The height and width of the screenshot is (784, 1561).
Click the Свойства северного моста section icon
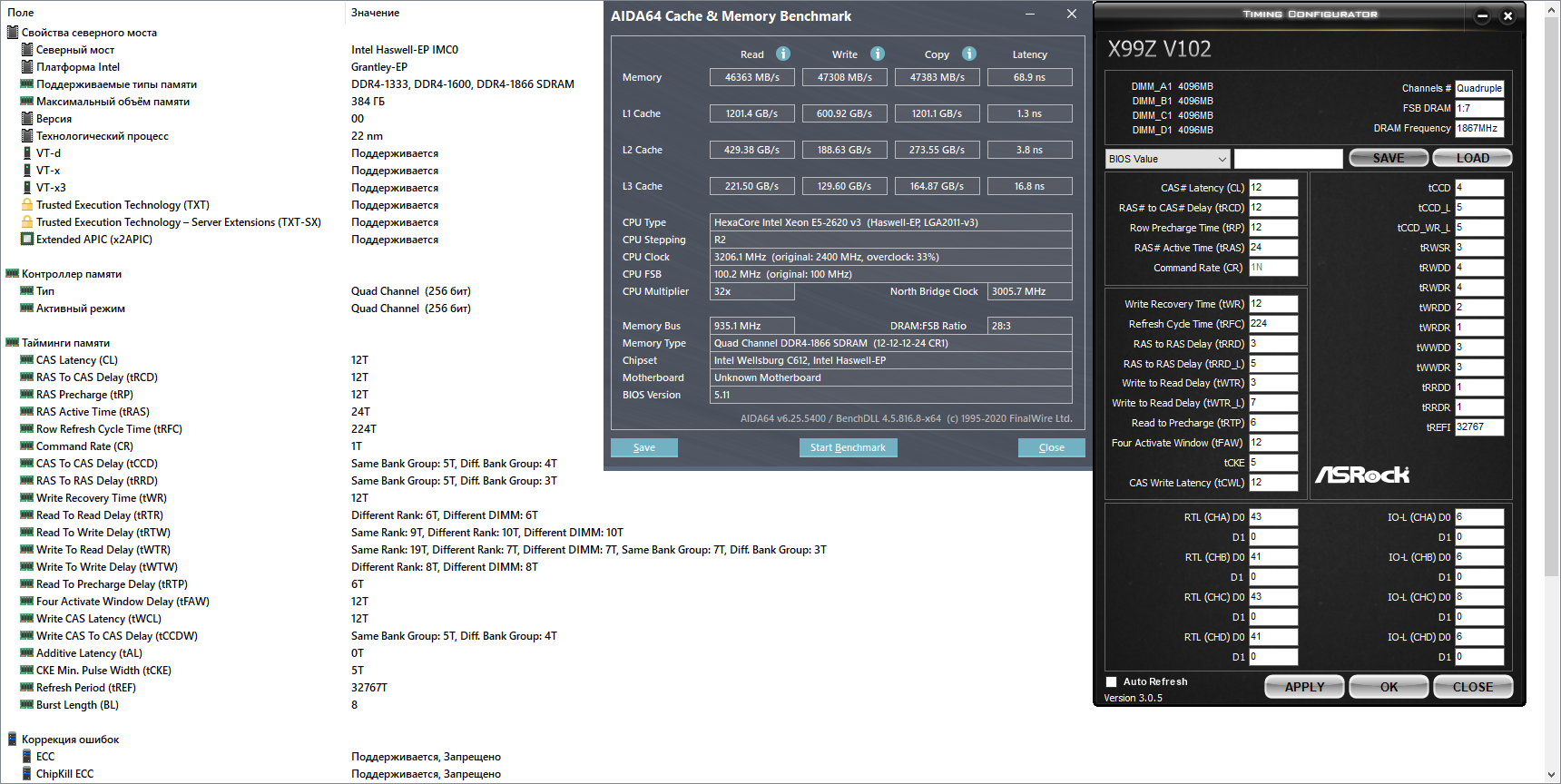(x=13, y=33)
